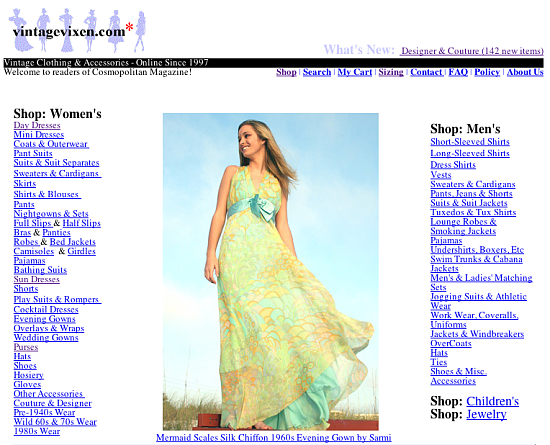This screenshot has width=550, height=445.
Task: Shop the Children's section
Action: click(x=492, y=401)
